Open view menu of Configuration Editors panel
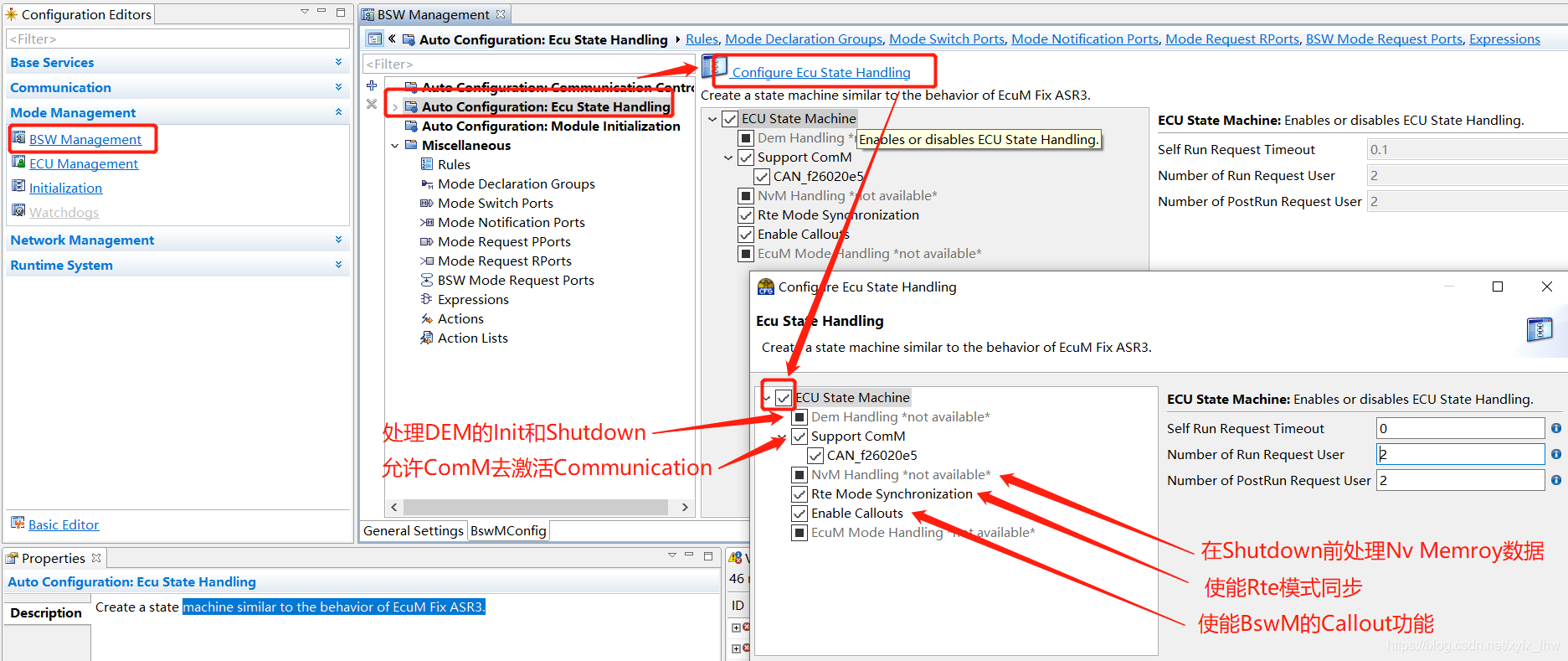This screenshot has width=1568, height=661. [305, 12]
